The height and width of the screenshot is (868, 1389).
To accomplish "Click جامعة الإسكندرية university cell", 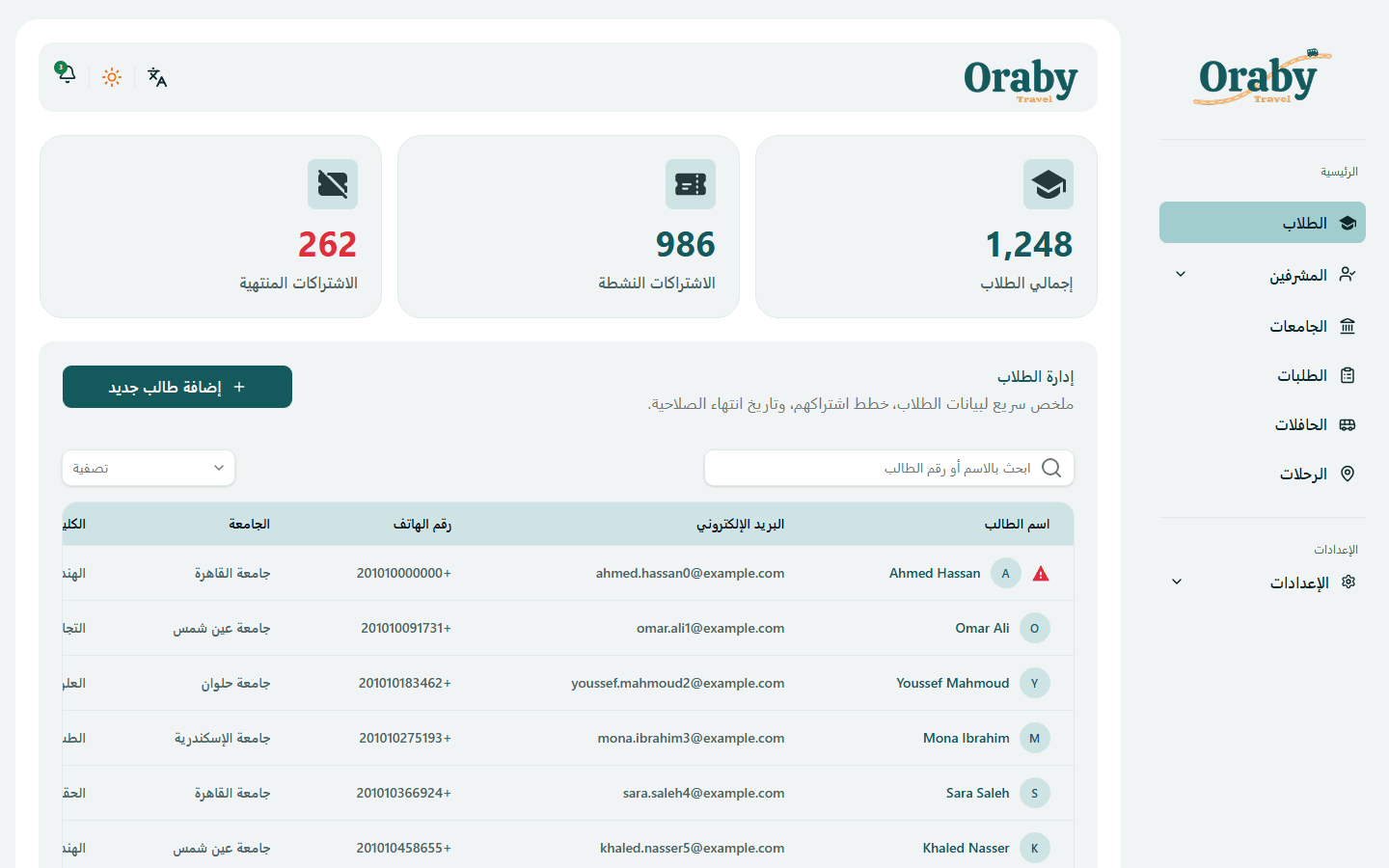I will [222, 738].
